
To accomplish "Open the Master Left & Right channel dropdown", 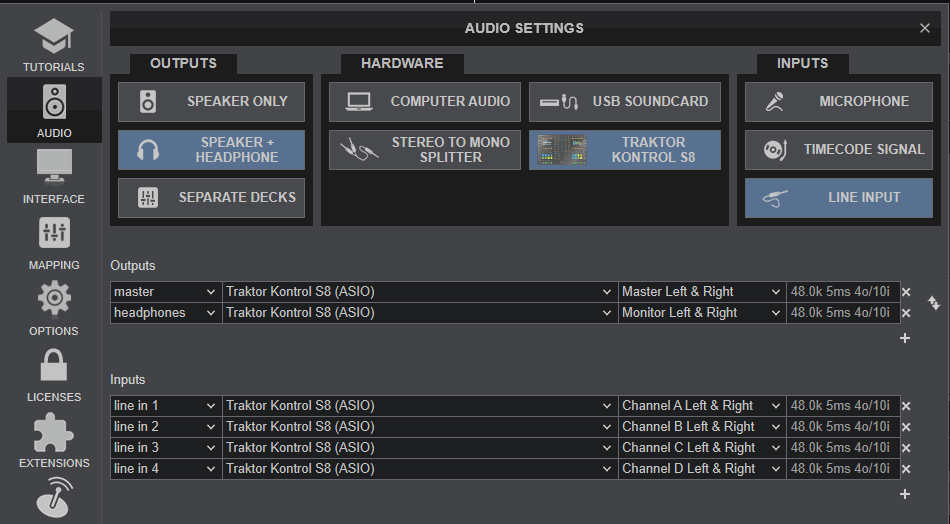I will click(x=700, y=292).
